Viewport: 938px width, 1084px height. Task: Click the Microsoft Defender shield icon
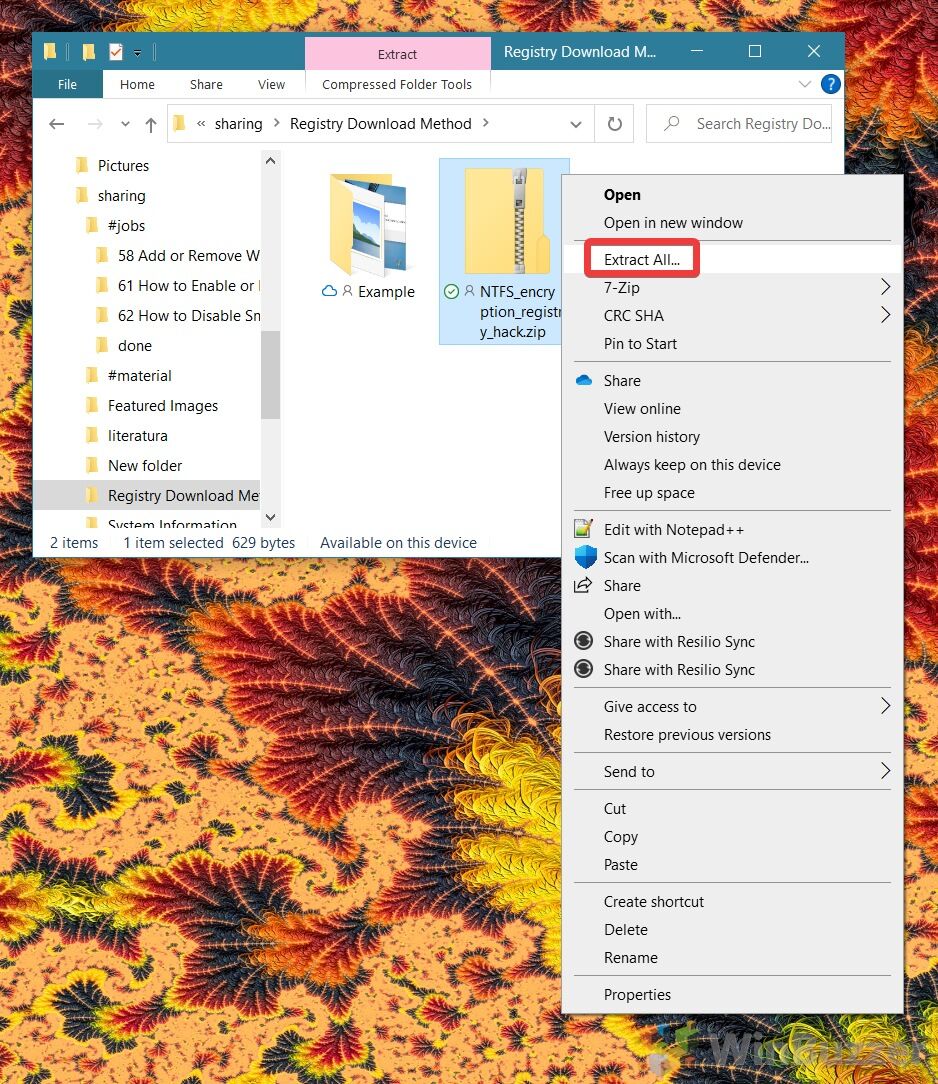point(585,557)
